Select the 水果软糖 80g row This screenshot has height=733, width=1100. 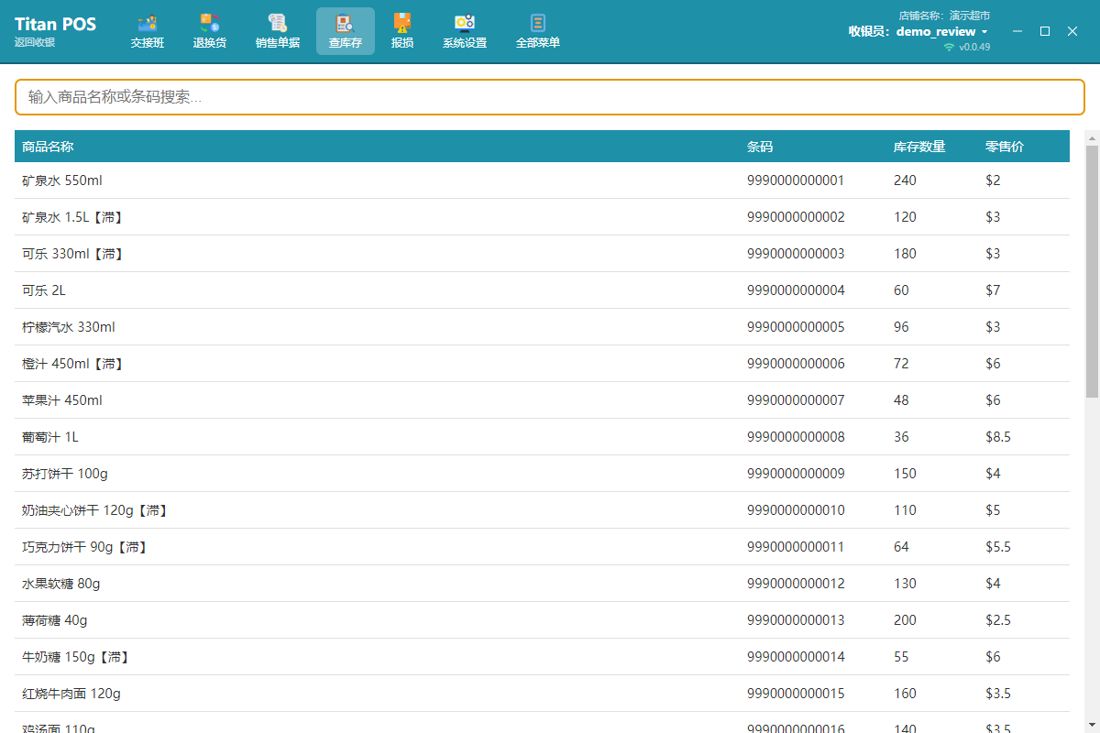(x=542, y=584)
